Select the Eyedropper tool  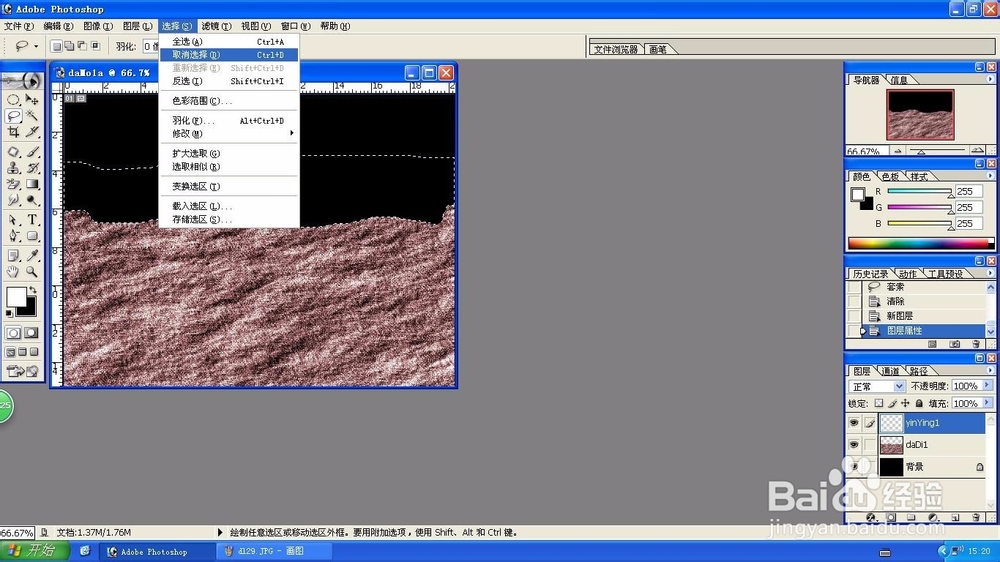tap(32, 256)
